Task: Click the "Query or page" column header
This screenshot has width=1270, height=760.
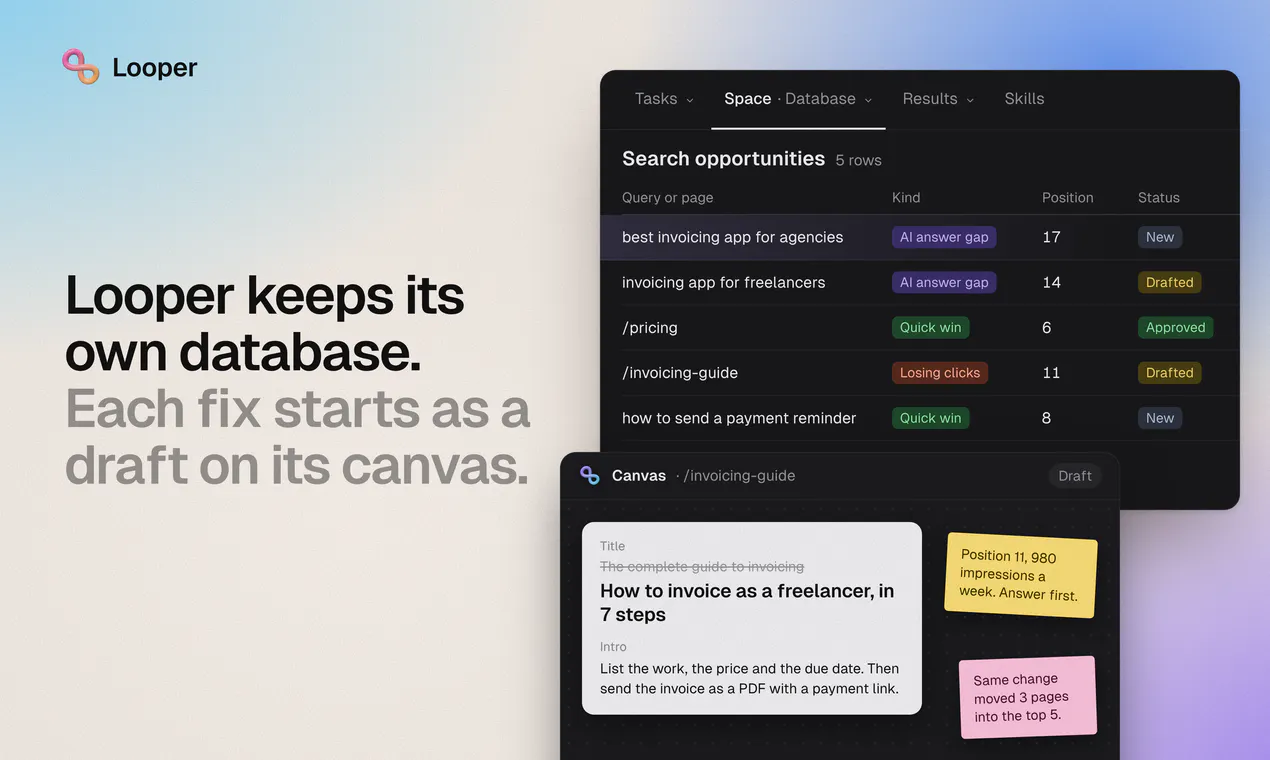Action: 667,198
